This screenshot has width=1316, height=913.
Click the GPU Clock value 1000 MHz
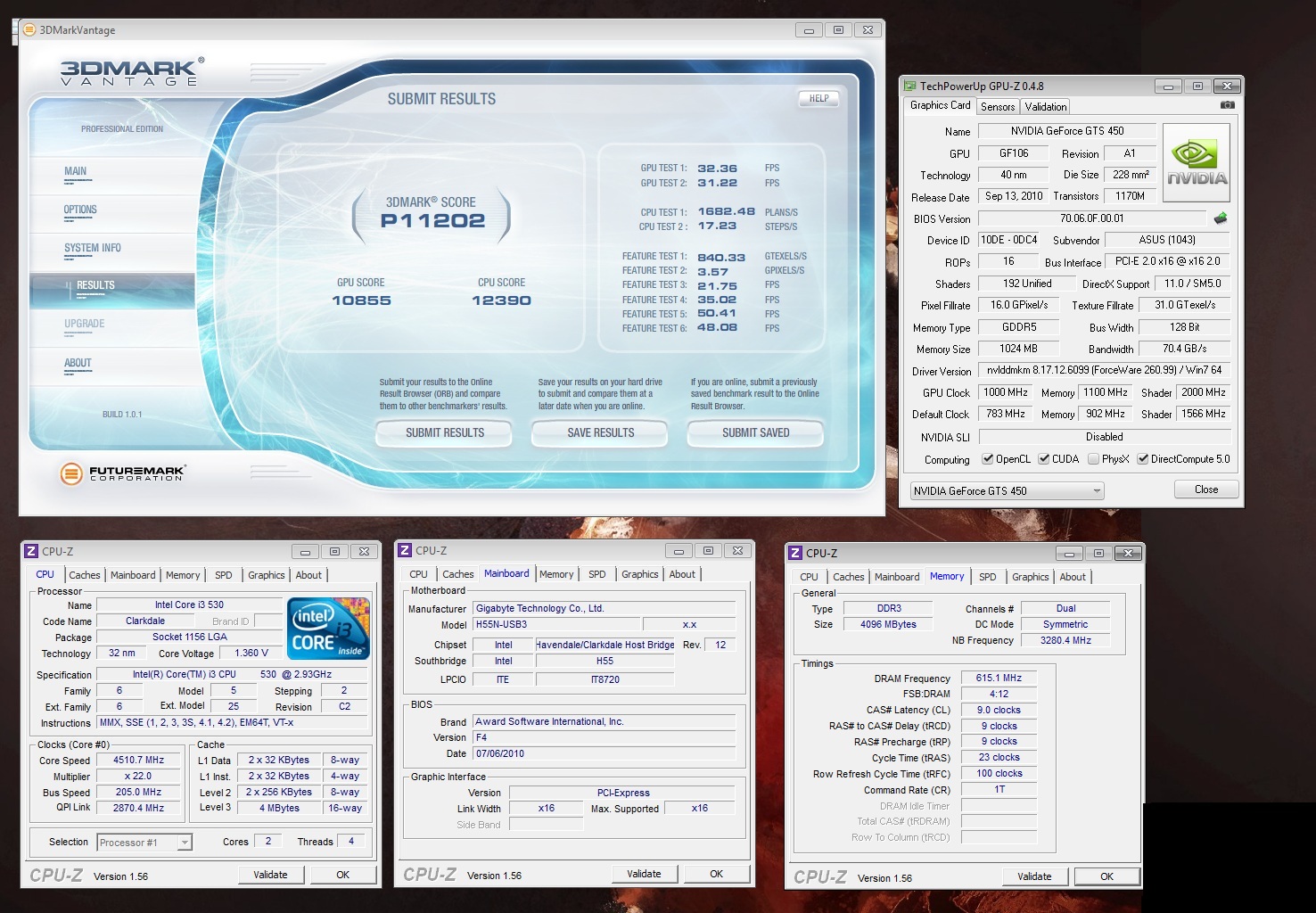[1005, 393]
